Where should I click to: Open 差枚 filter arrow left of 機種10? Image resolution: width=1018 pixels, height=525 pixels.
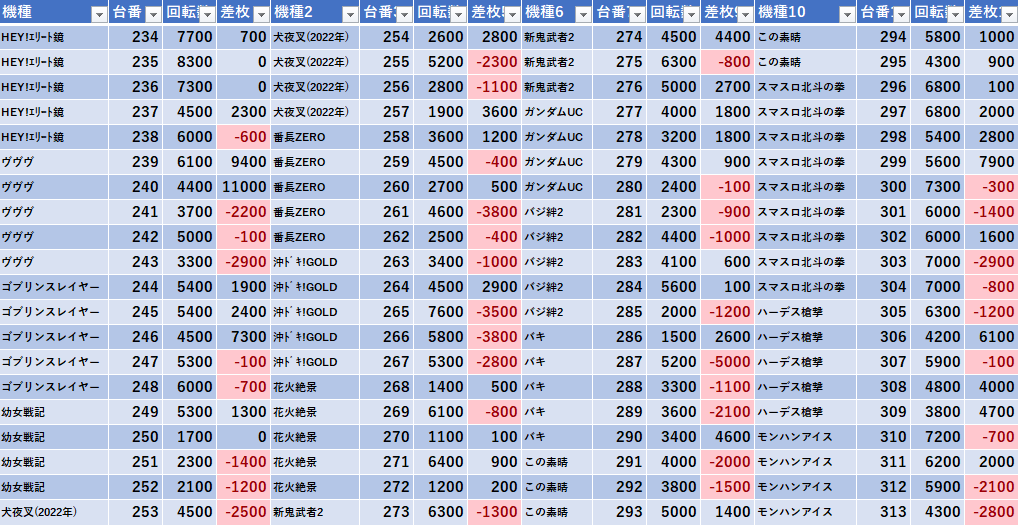click(745, 14)
